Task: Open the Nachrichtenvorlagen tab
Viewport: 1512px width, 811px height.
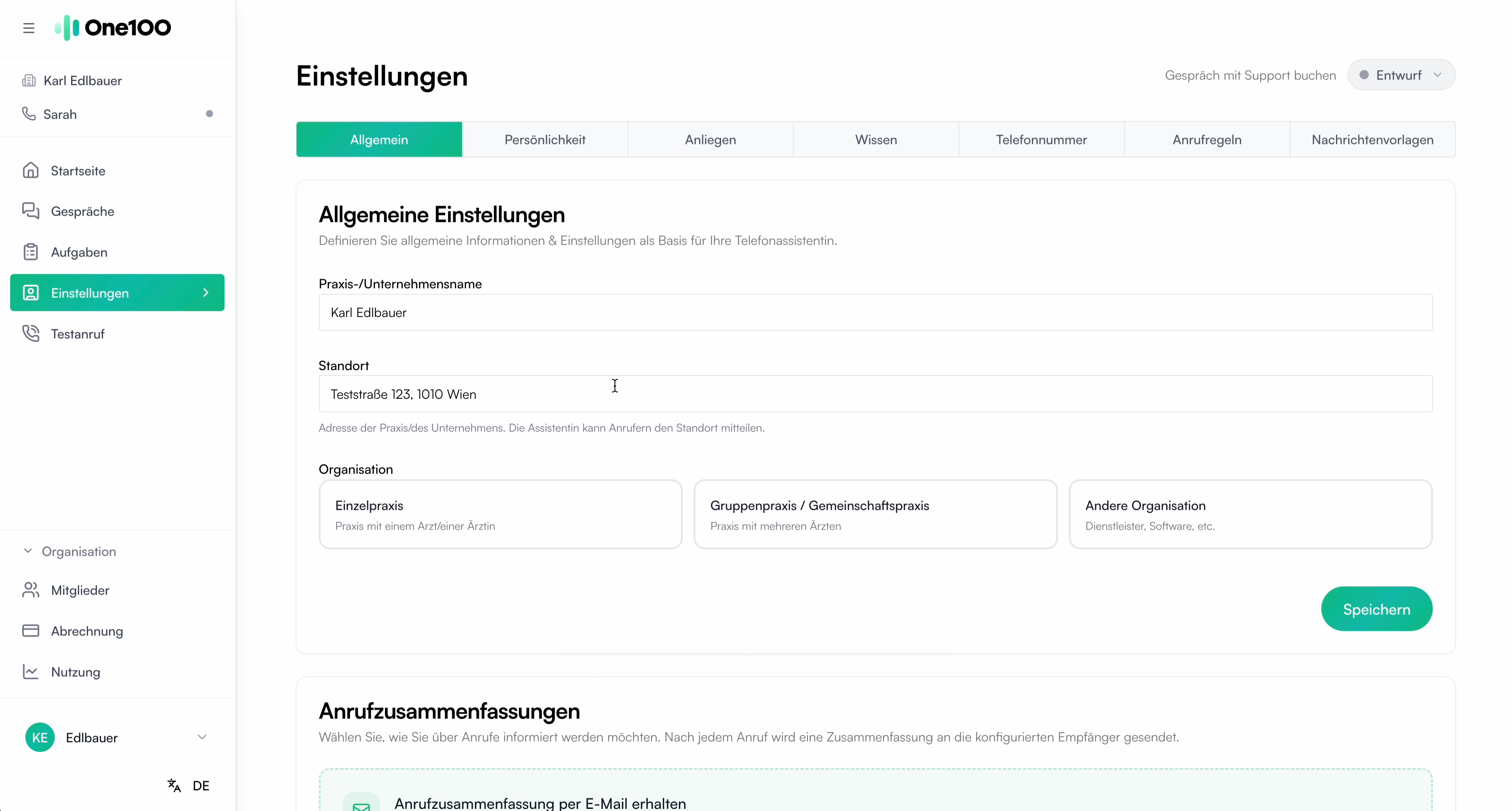Action: [1372, 140]
